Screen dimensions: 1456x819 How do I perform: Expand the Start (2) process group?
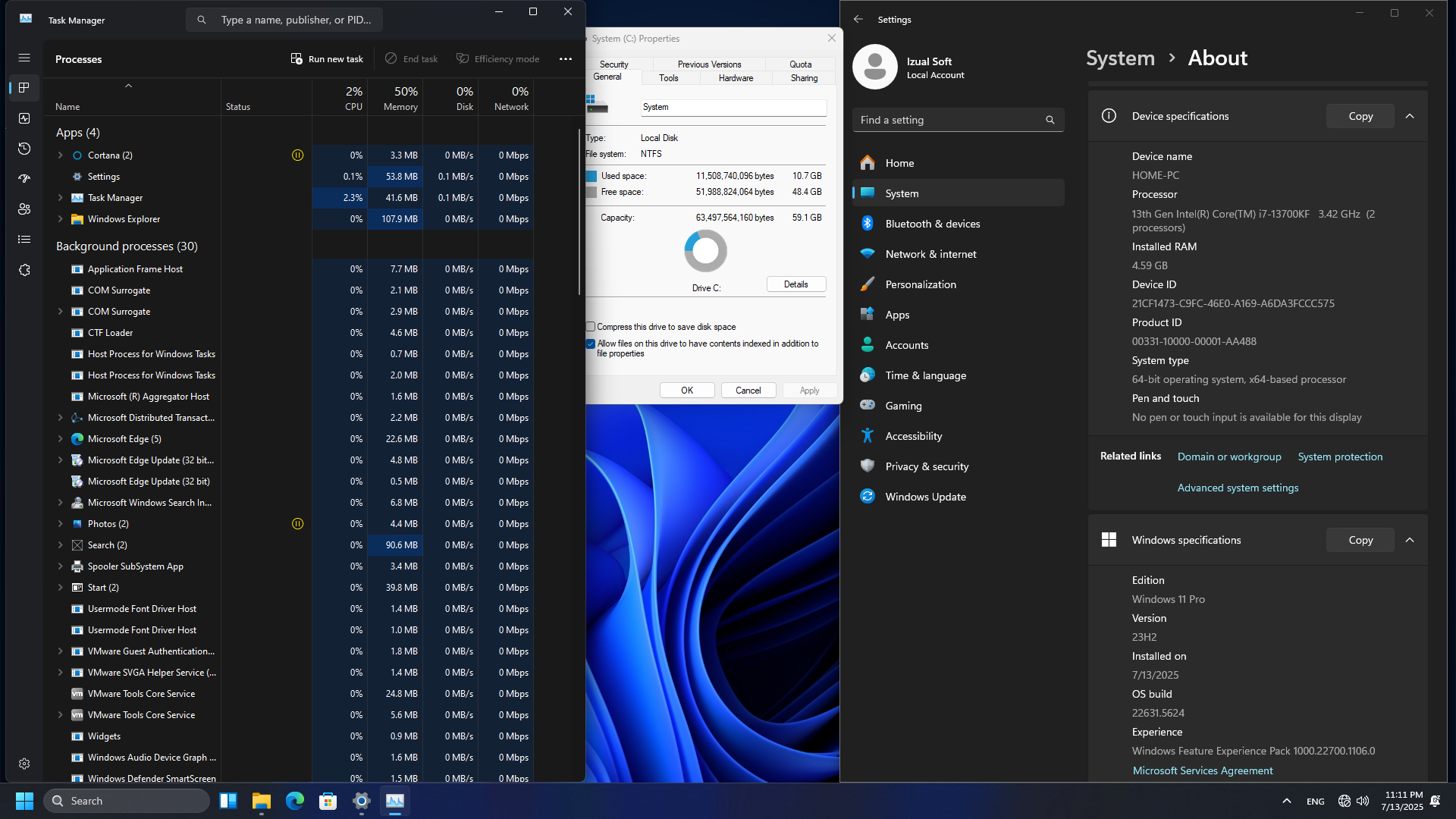click(x=61, y=588)
